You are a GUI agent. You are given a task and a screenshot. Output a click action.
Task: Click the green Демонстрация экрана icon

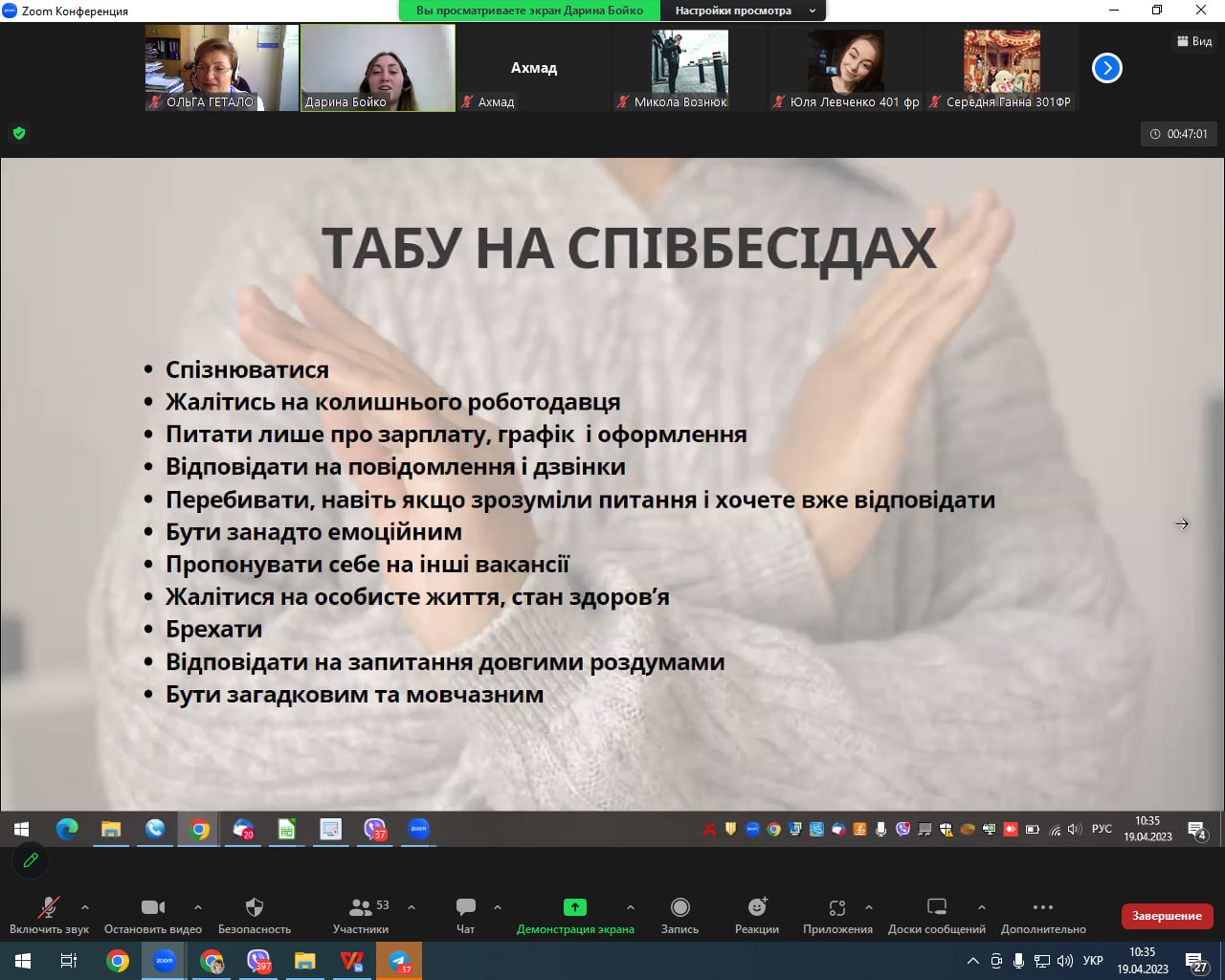[575, 907]
